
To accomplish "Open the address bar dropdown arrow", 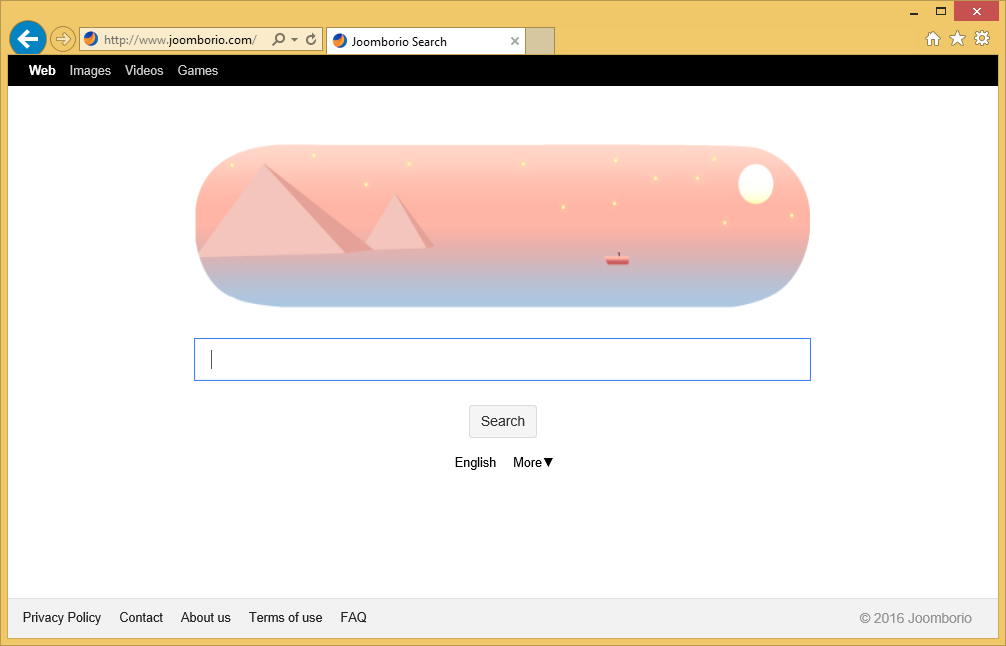I will tap(294, 40).
